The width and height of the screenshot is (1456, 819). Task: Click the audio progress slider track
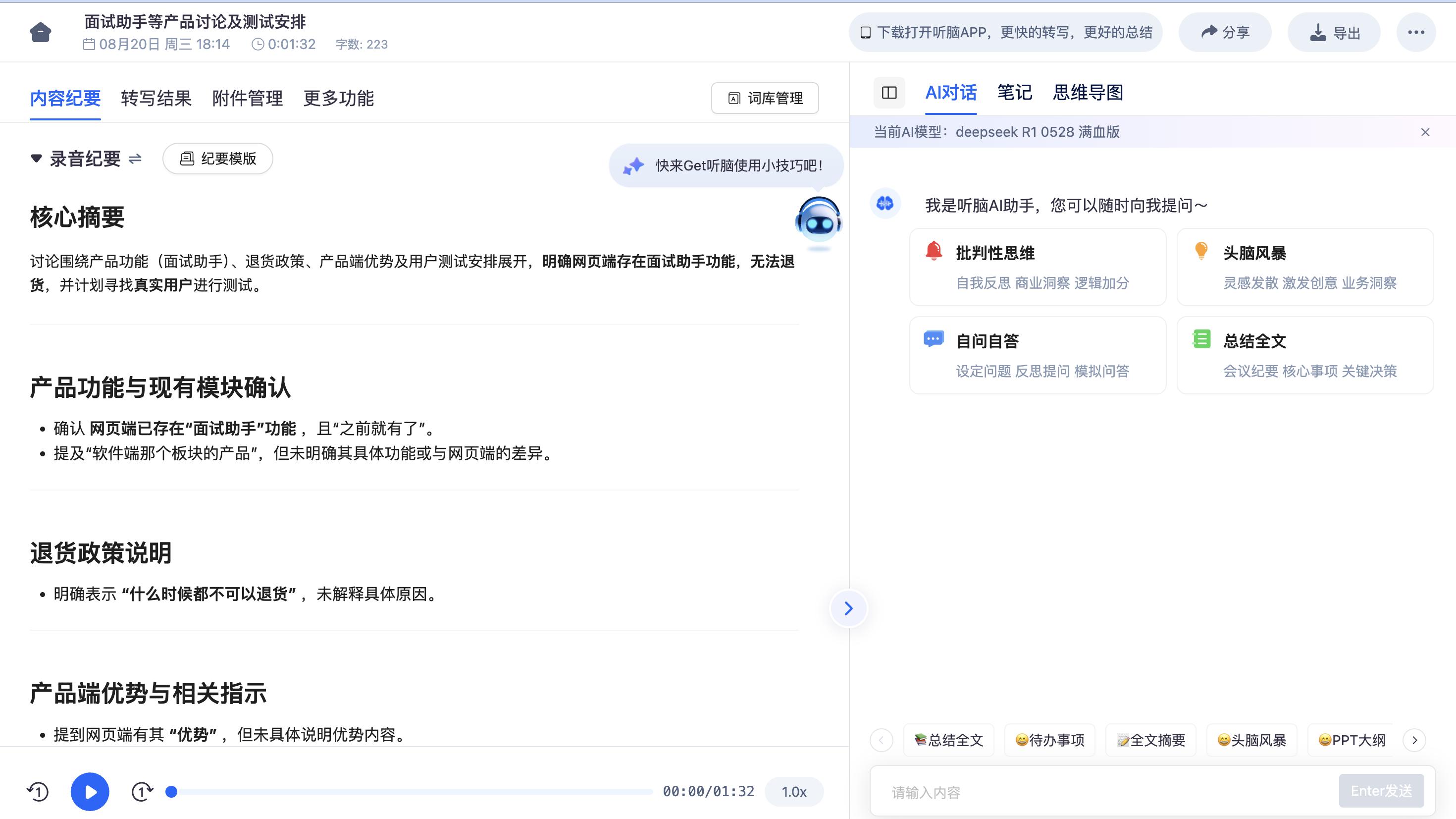[x=413, y=791]
